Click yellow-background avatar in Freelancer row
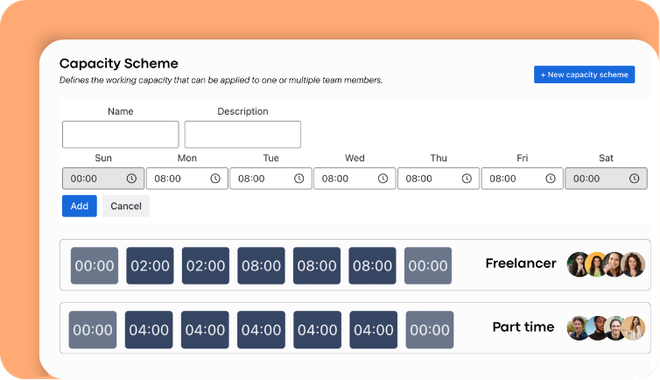The height and width of the screenshot is (380, 660). click(x=596, y=264)
